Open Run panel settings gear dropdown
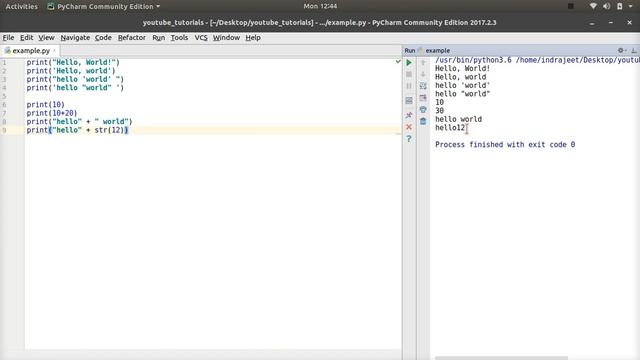Viewport: 640px width, 360px height. 622,51
